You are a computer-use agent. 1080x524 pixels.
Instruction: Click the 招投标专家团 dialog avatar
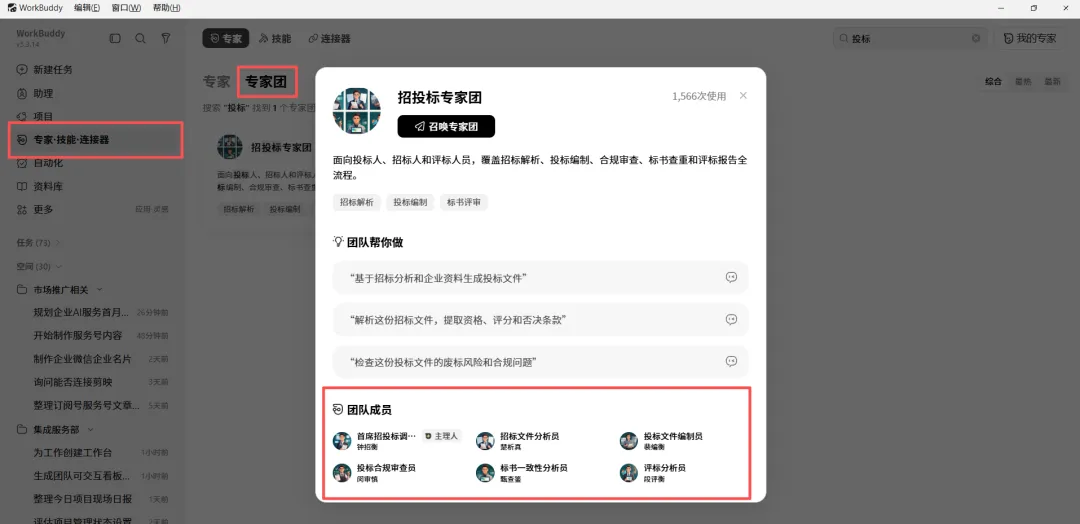tap(357, 111)
